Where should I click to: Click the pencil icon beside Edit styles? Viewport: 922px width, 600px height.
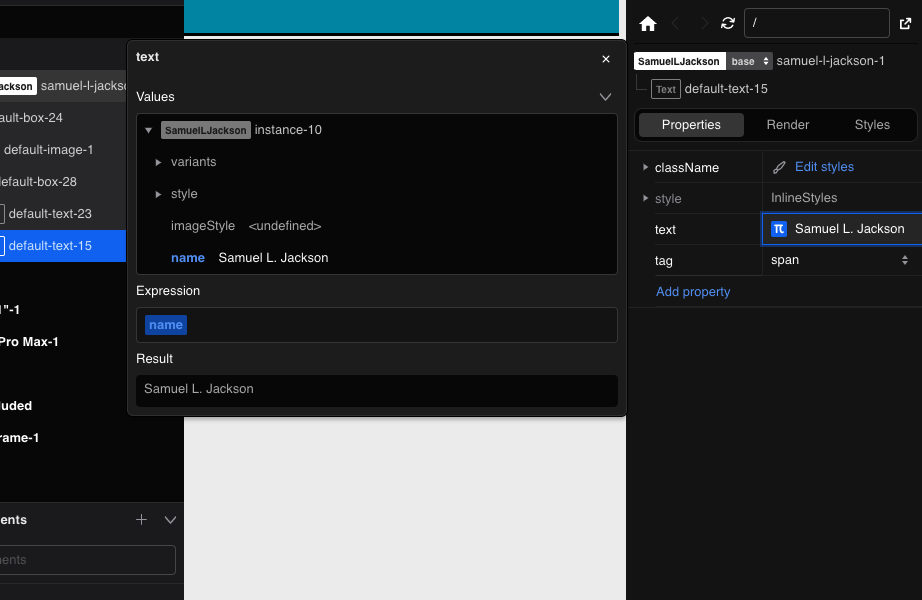pos(779,167)
